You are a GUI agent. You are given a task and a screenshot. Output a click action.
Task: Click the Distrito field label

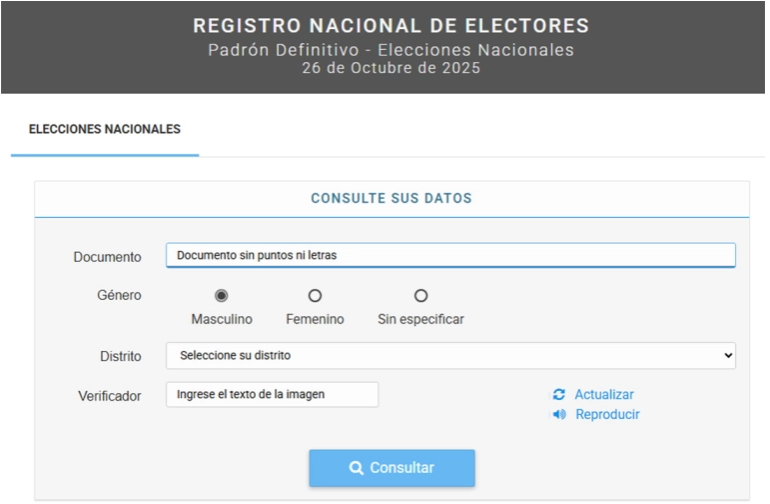[120, 356]
